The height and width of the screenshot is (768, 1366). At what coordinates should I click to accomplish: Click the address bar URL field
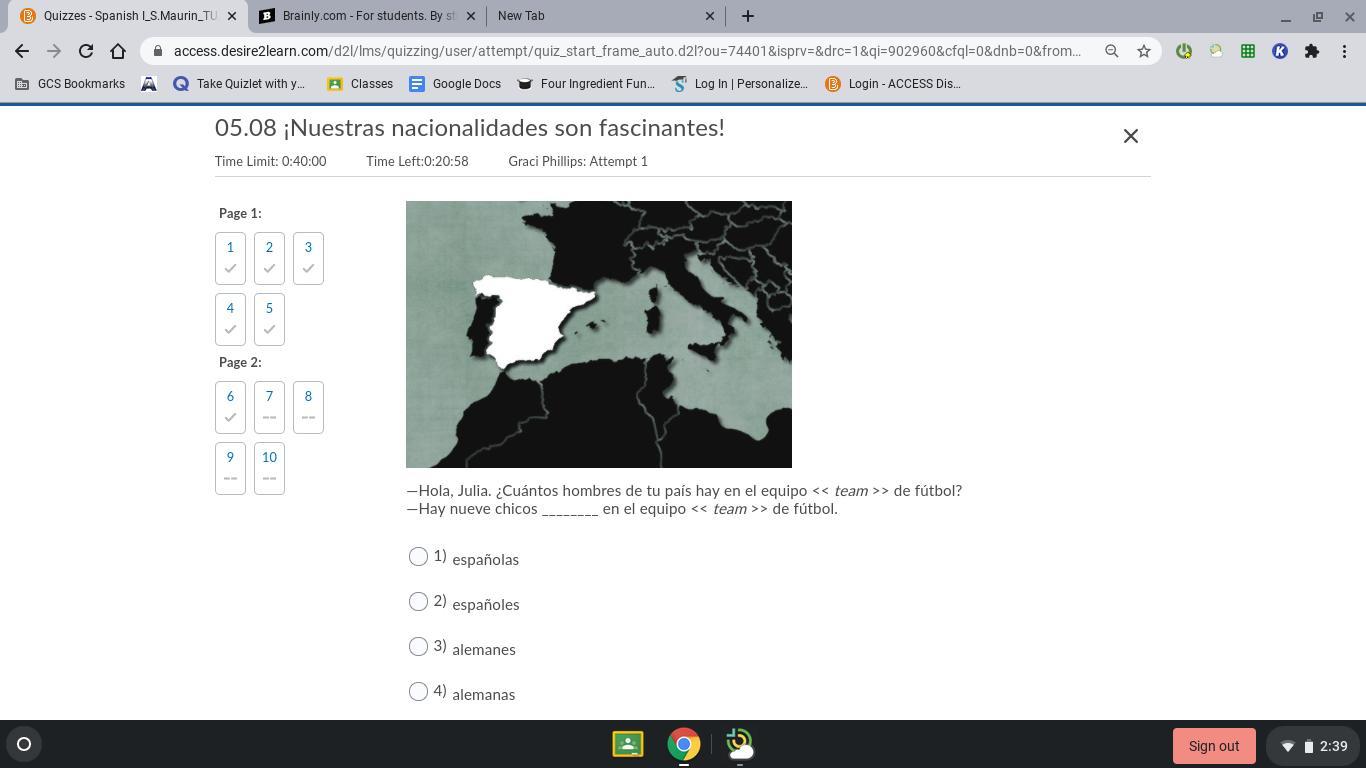pos(626,51)
